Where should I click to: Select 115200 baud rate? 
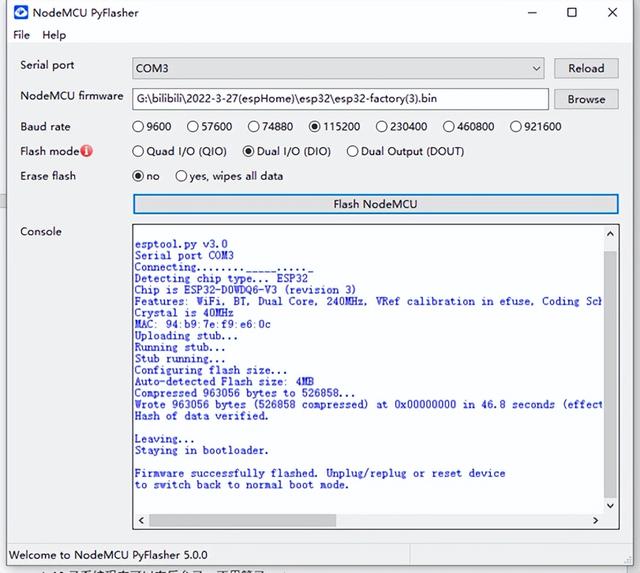click(x=334, y=127)
